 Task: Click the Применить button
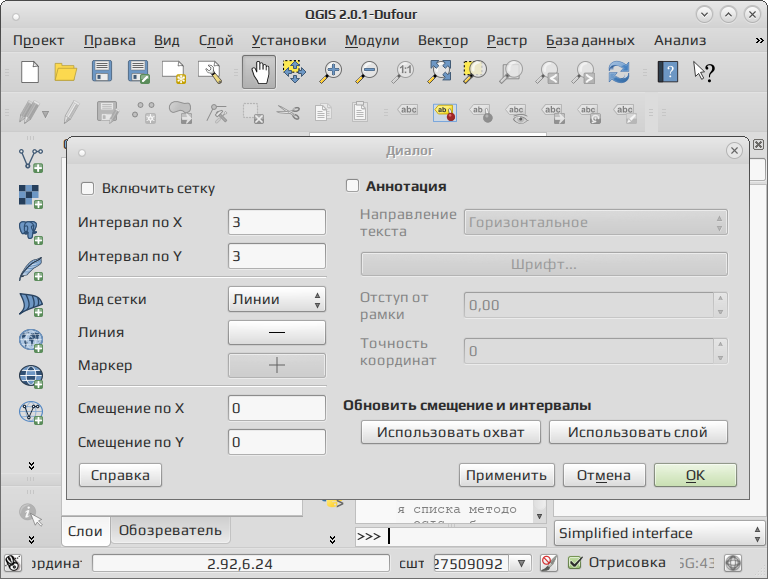pos(506,475)
